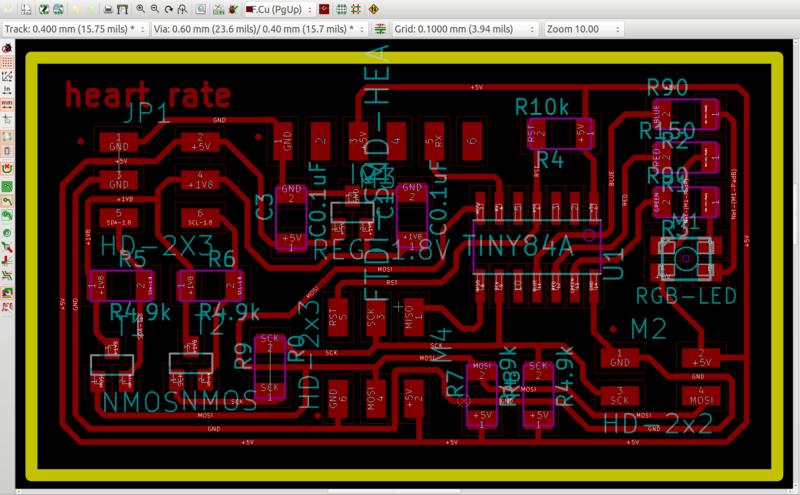Click the Zoom to fit icon
This screenshot has width=800, height=495.
click(182, 9)
